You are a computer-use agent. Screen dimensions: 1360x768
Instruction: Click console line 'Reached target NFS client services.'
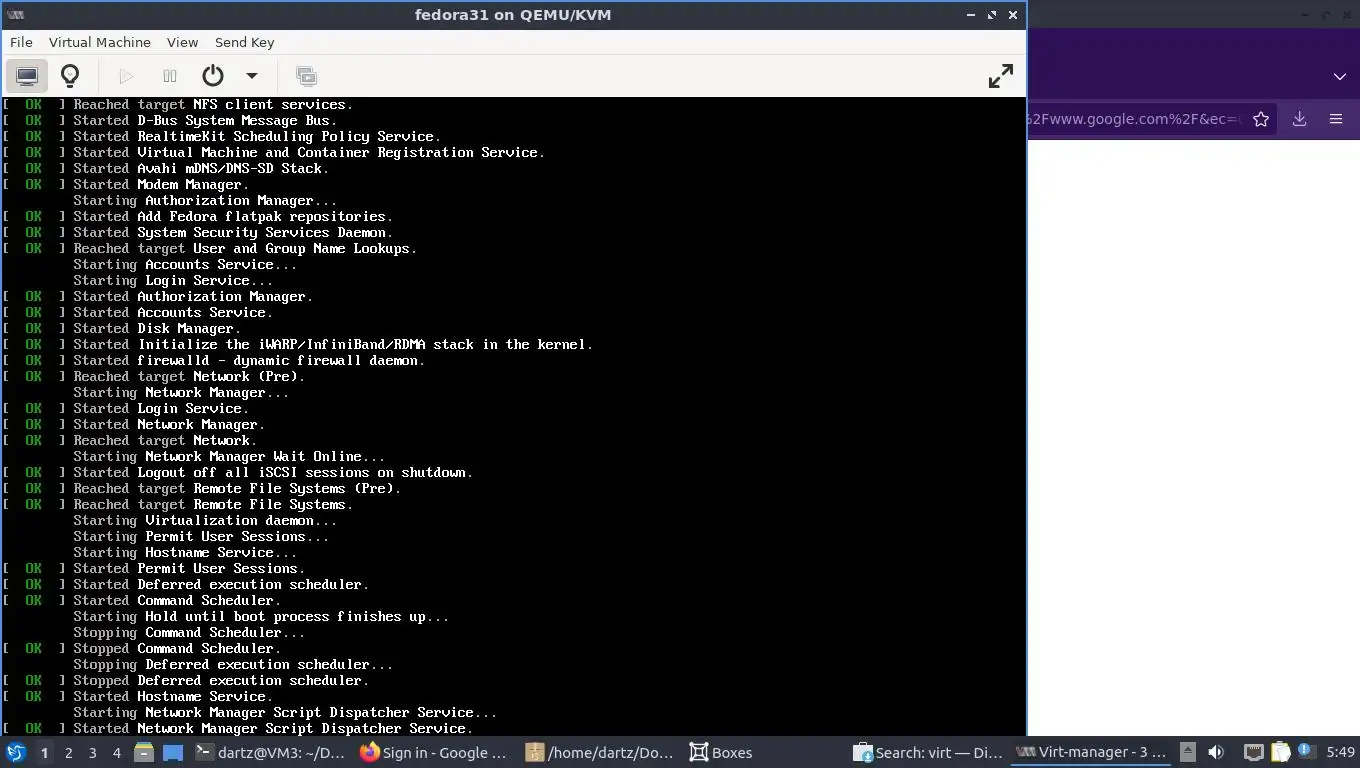coord(213,105)
